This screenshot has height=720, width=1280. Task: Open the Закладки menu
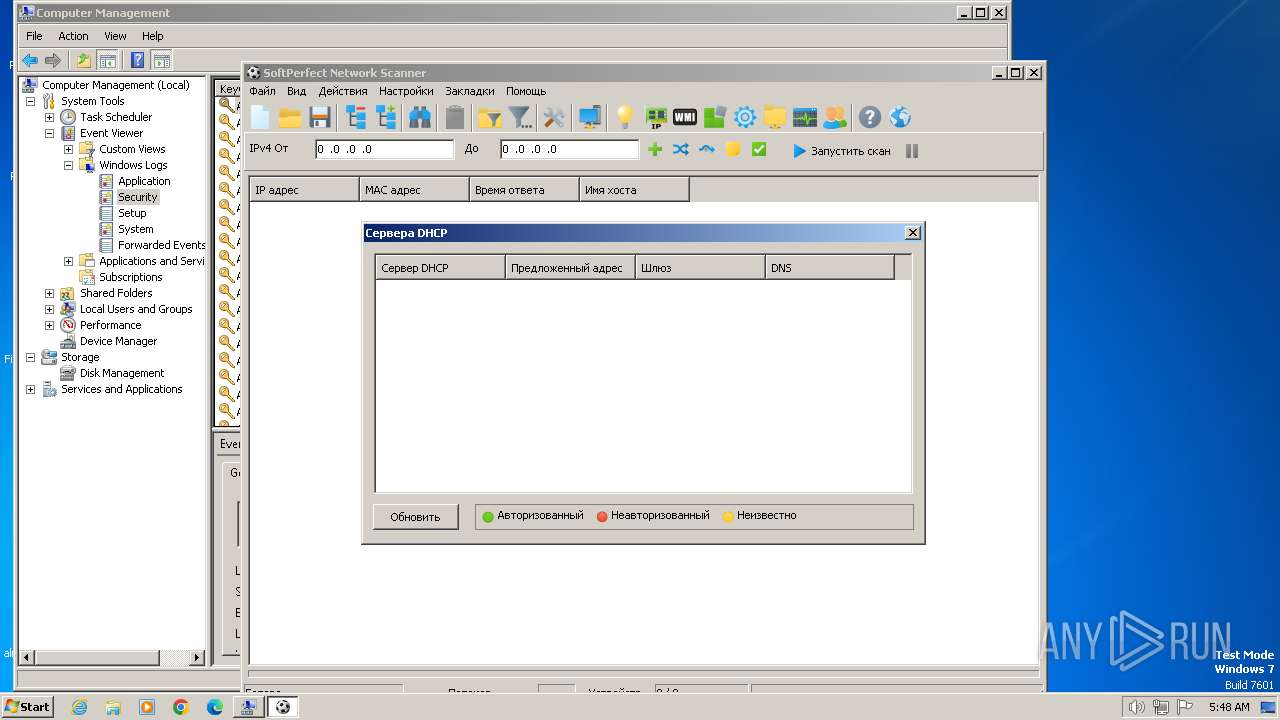coord(470,91)
